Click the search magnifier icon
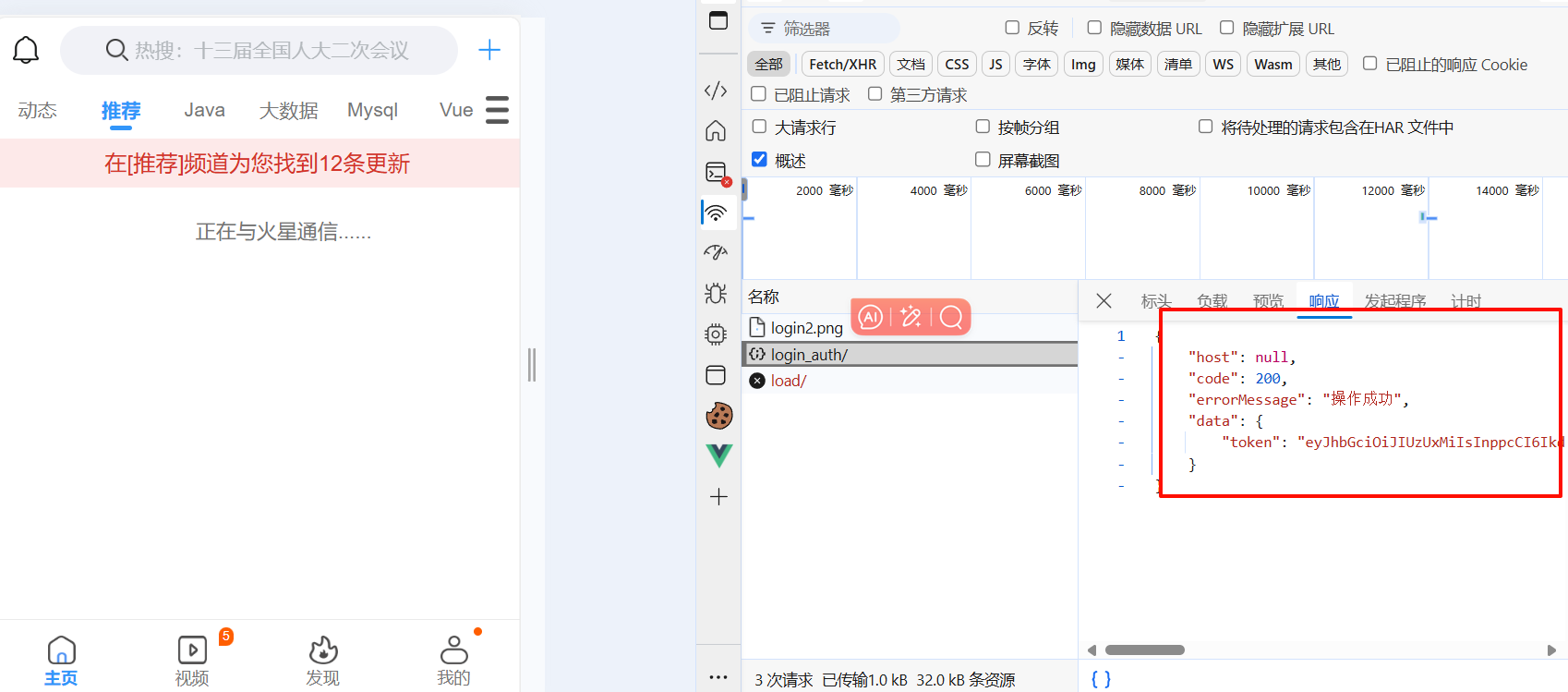The height and width of the screenshot is (692, 1568). coord(116,50)
